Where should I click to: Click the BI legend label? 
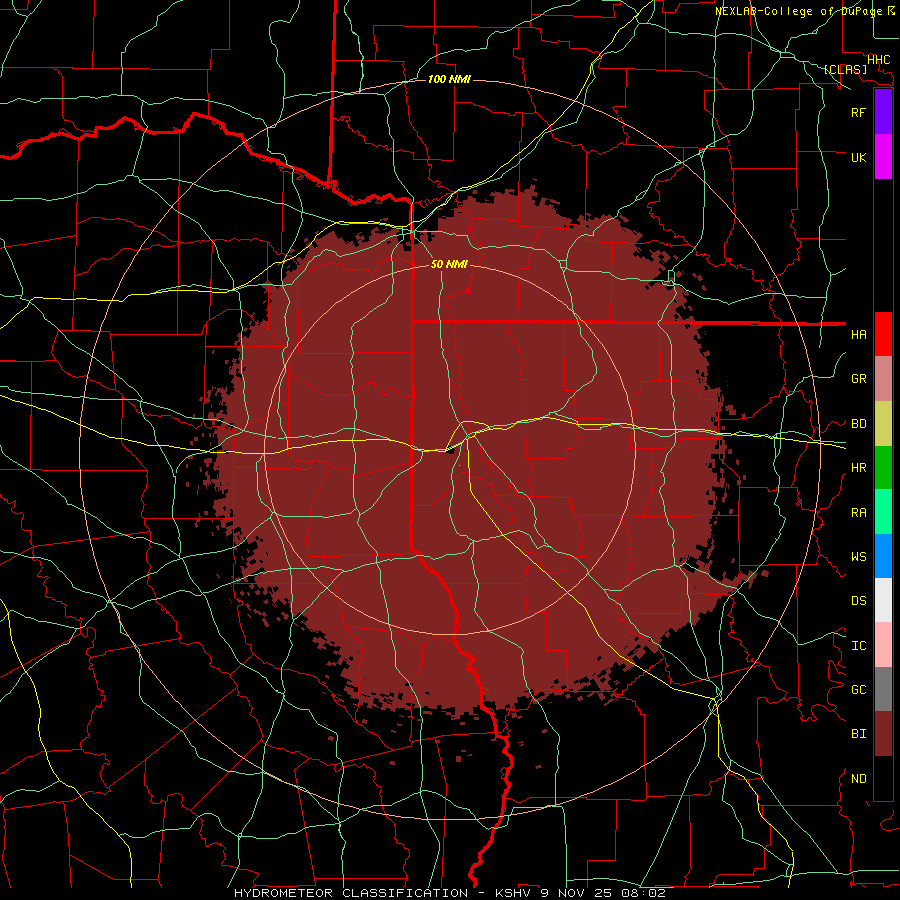(859, 734)
